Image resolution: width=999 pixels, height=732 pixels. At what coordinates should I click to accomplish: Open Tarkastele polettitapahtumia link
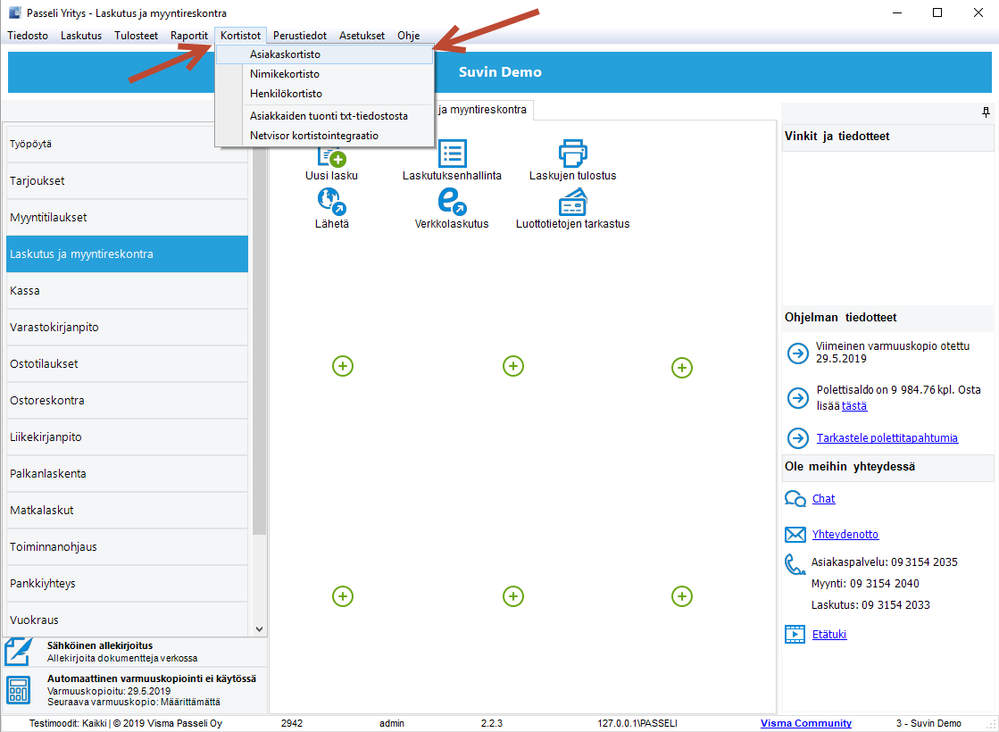click(x=887, y=438)
